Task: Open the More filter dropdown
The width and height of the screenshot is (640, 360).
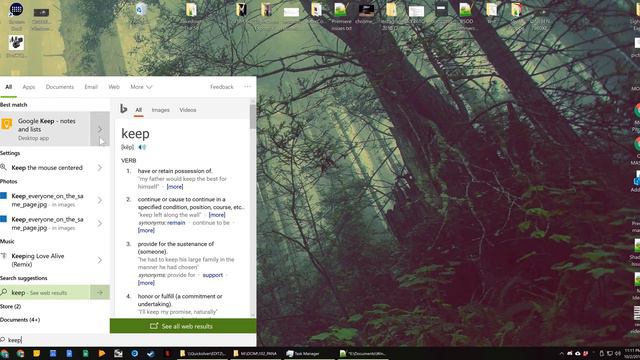Action: [x=141, y=87]
